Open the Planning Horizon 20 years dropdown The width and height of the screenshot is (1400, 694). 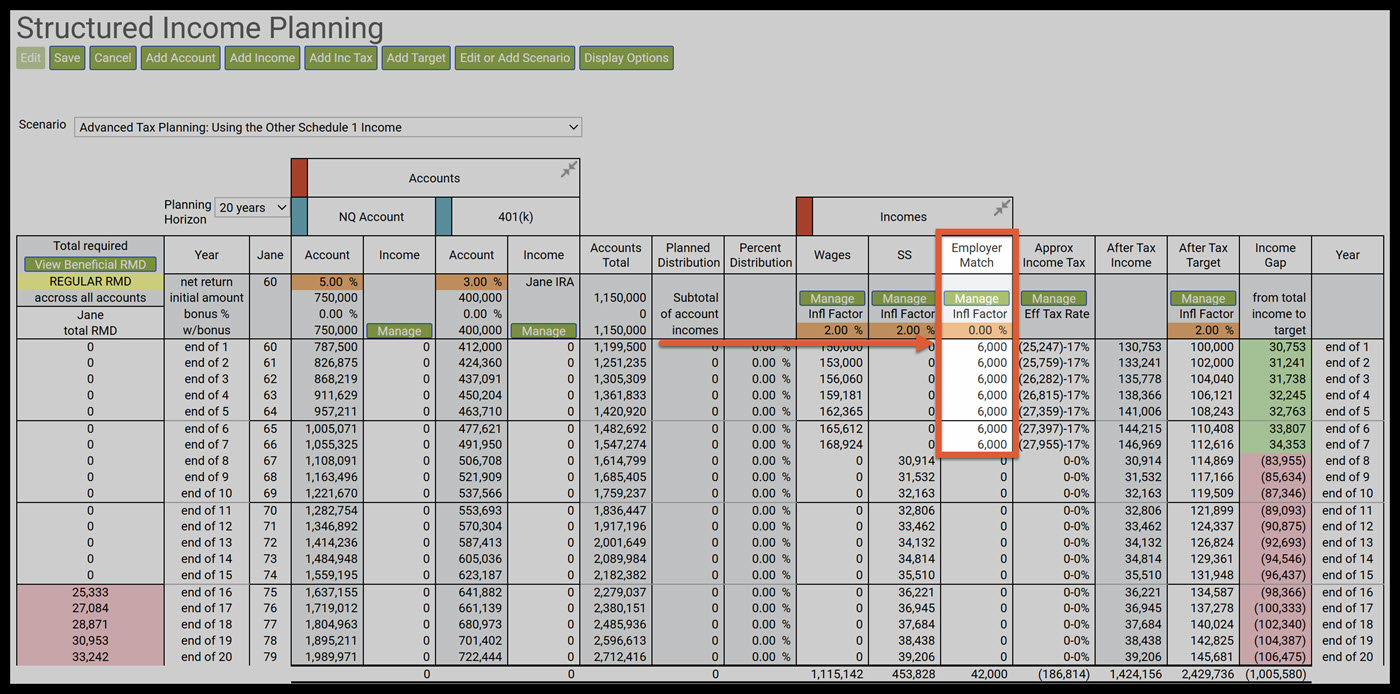pyautogui.click(x=252, y=208)
